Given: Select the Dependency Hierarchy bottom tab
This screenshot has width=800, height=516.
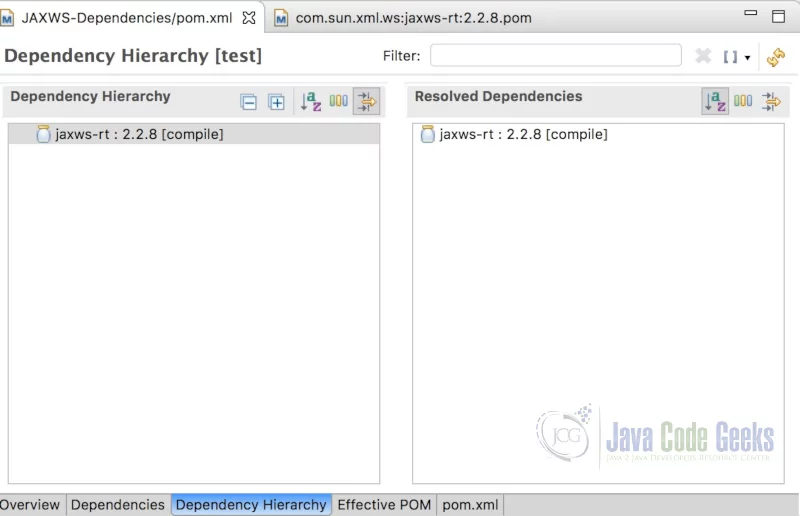Looking at the screenshot, I should pos(251,505).
